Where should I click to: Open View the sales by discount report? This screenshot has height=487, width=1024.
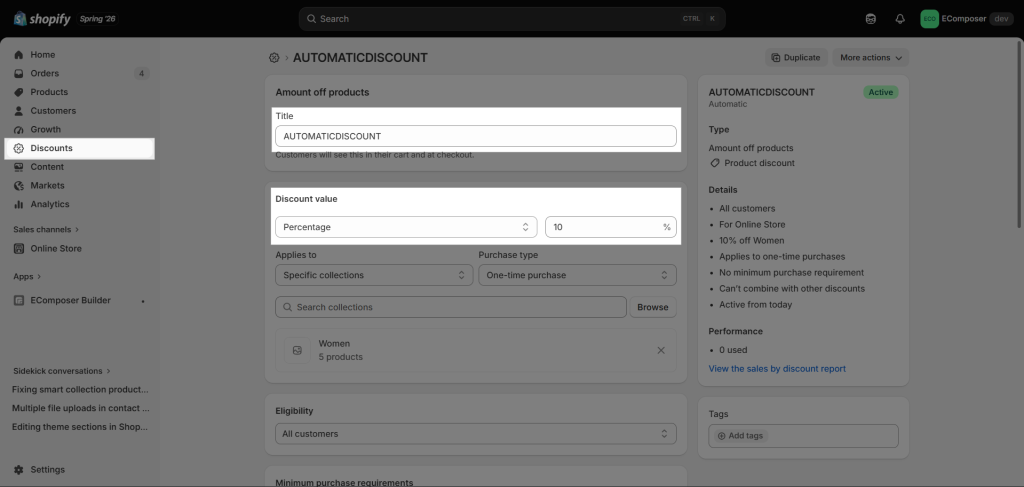(777, 369)
